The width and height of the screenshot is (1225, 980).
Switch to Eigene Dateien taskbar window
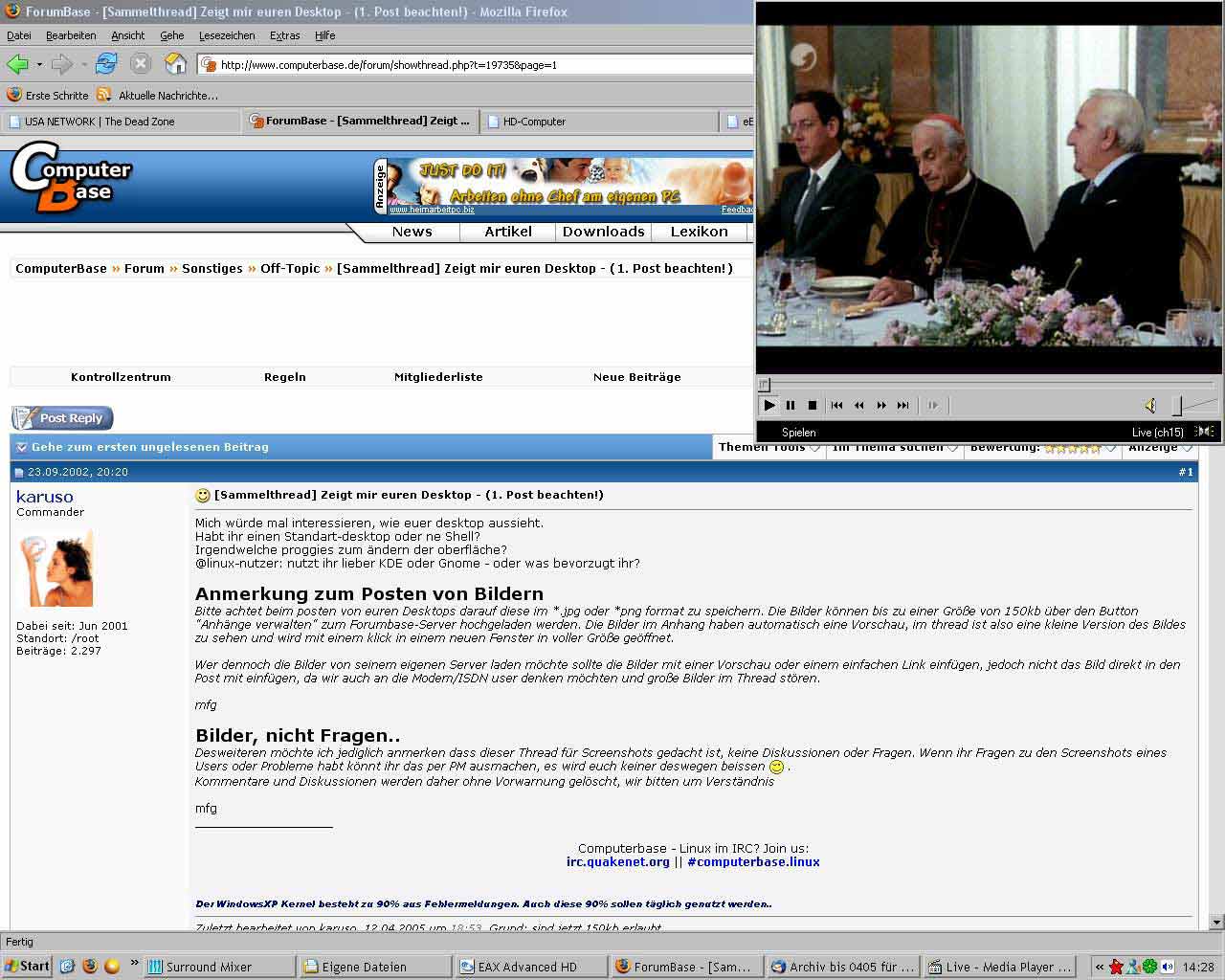[375, 967]
